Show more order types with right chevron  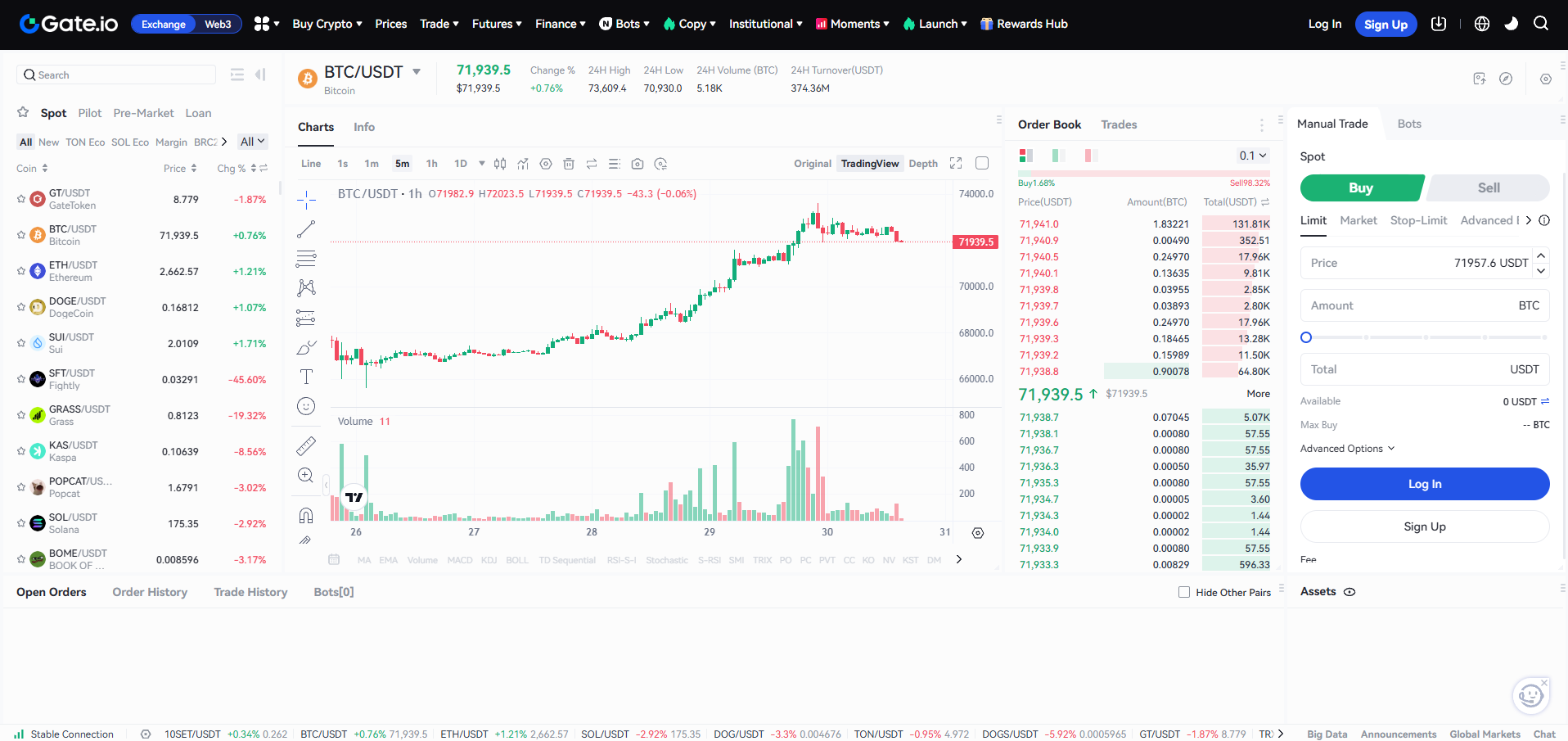click(1529, 220)
